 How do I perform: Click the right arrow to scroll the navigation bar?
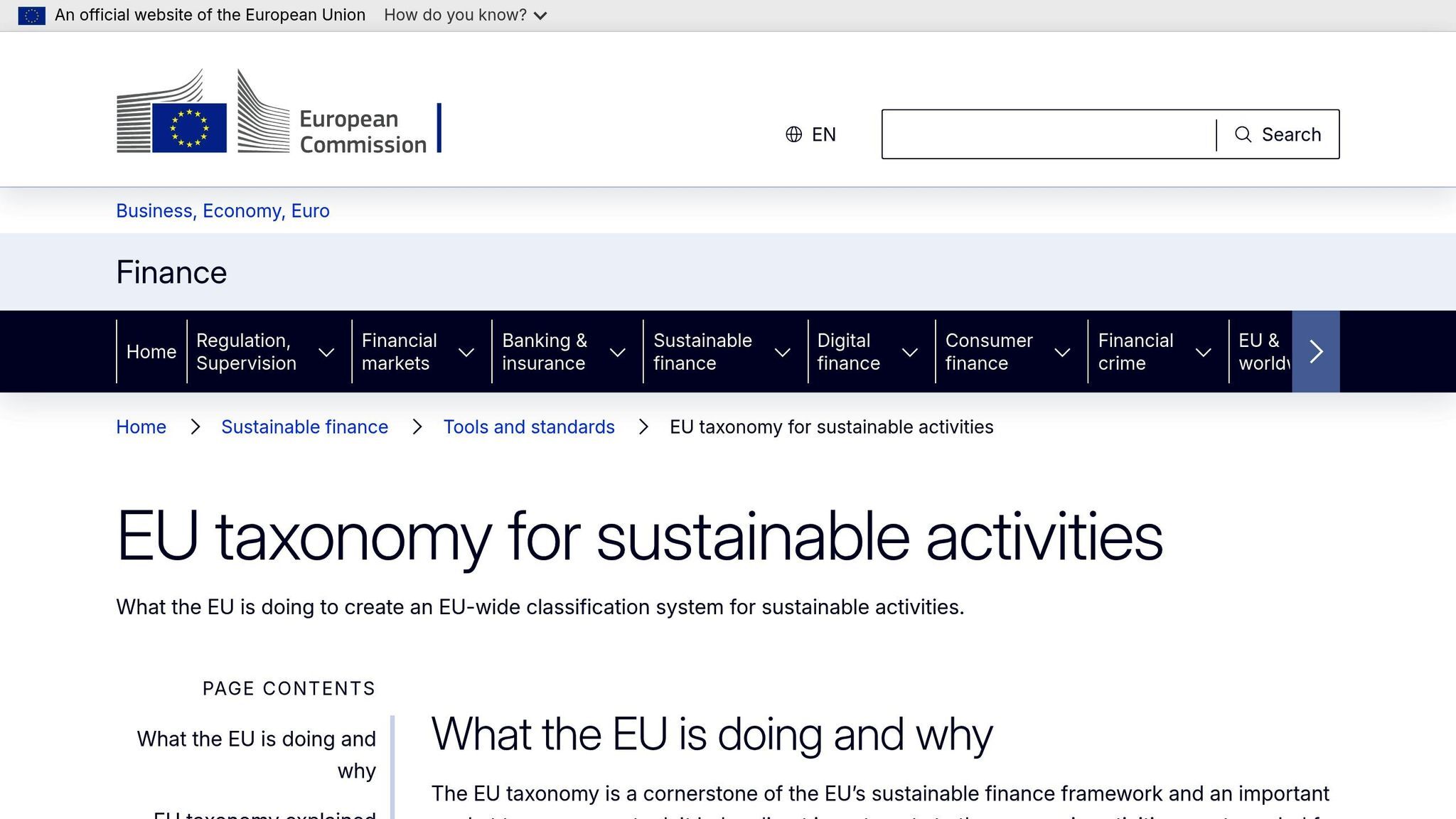tap(1316, 351)
